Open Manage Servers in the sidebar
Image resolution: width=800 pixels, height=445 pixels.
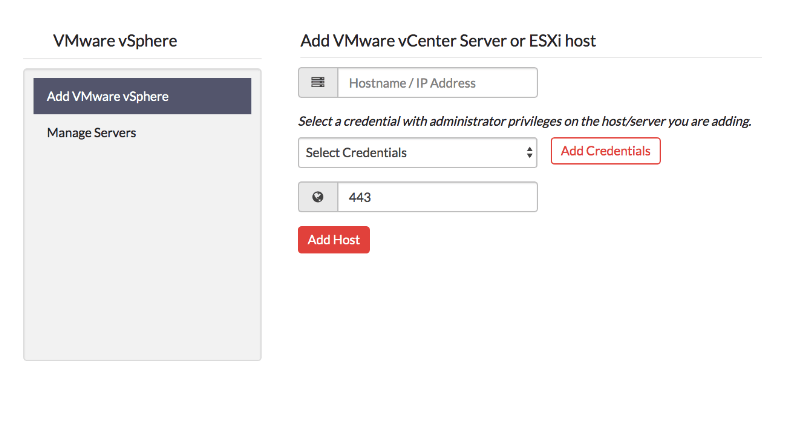(x=91, y=132)
